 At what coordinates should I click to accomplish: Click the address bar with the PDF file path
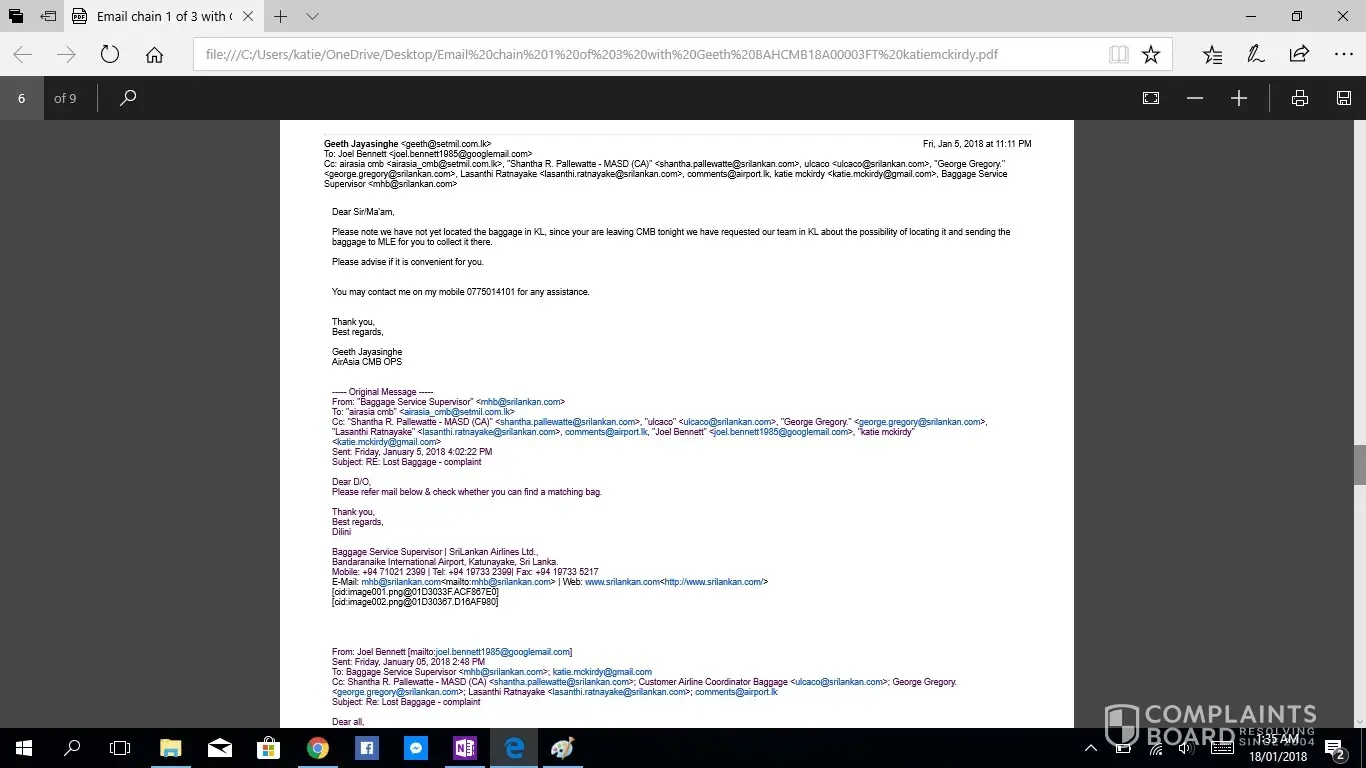coord(650,55)
